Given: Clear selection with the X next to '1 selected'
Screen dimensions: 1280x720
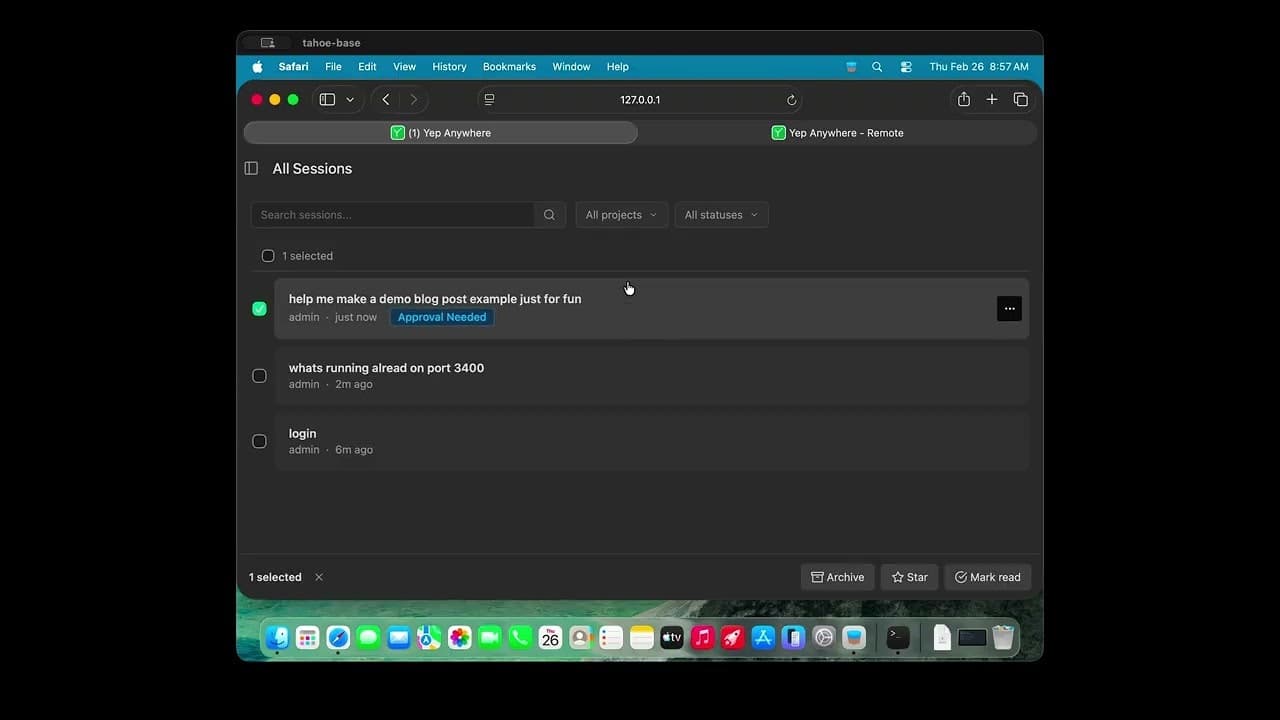Looking at the screenshot, I should [319, 577].
